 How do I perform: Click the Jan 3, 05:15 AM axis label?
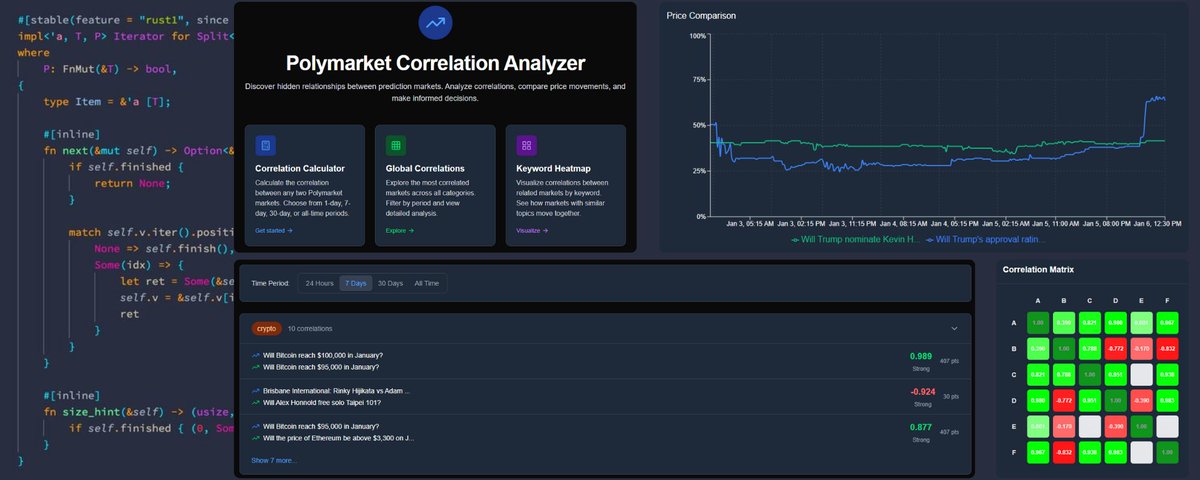tap(748, 223)
